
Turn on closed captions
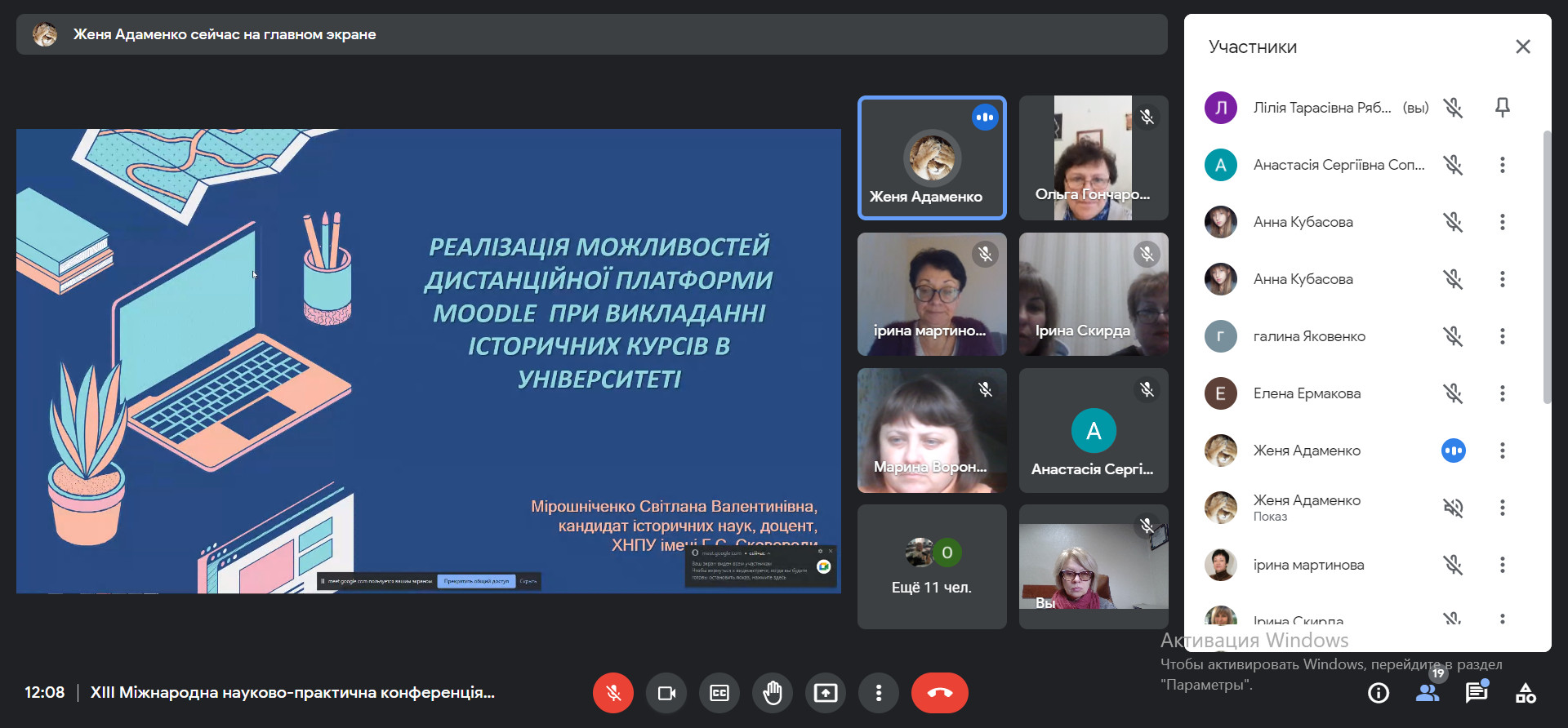pyautogui.click(x=719, y=693)
